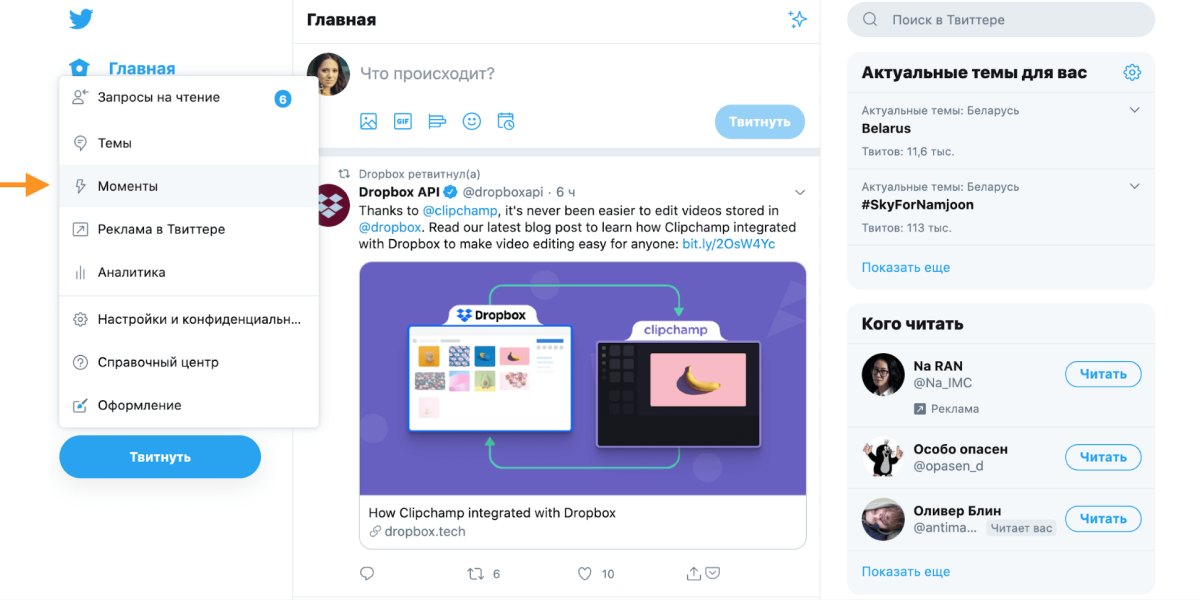The width and height of the screenshot is (1200, 600).
Task: Add an image to the tweet
Action: [x=369, y=122]
